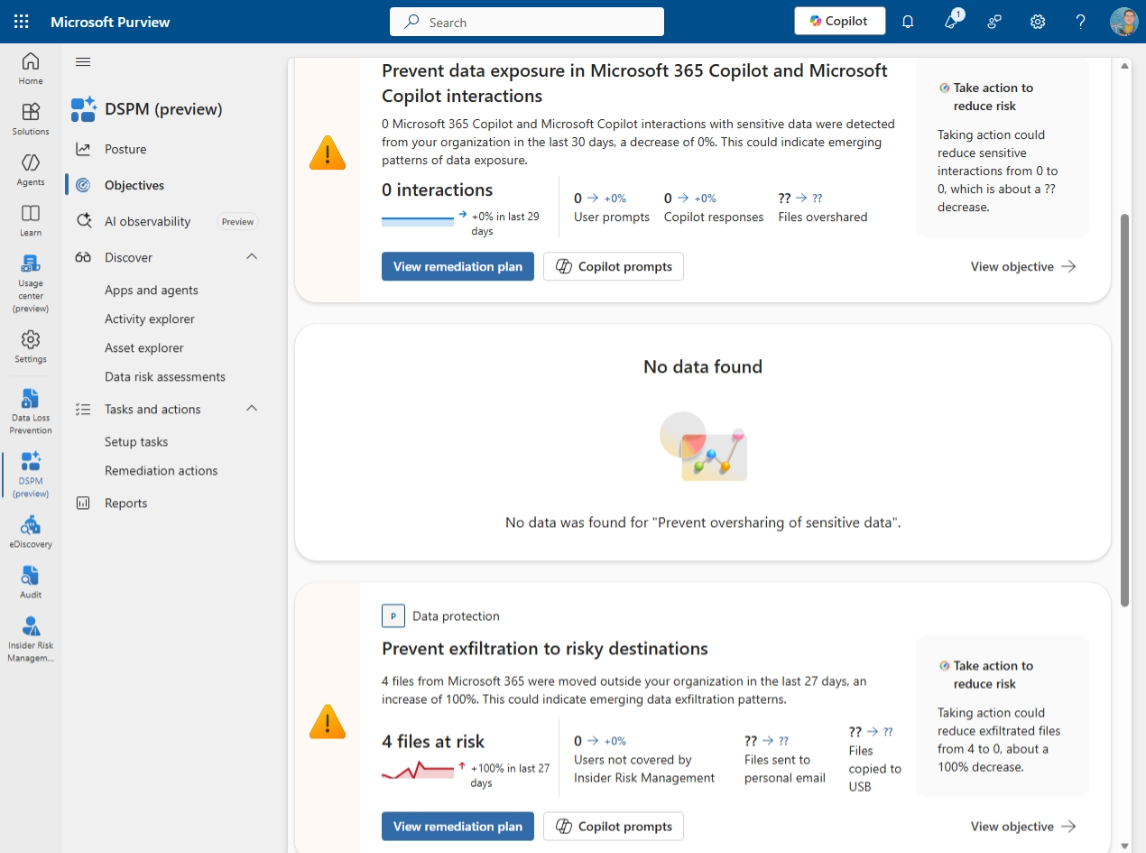Toggle the hamburger navigation menu
The image size is (1146, 853).
point(83,62)
